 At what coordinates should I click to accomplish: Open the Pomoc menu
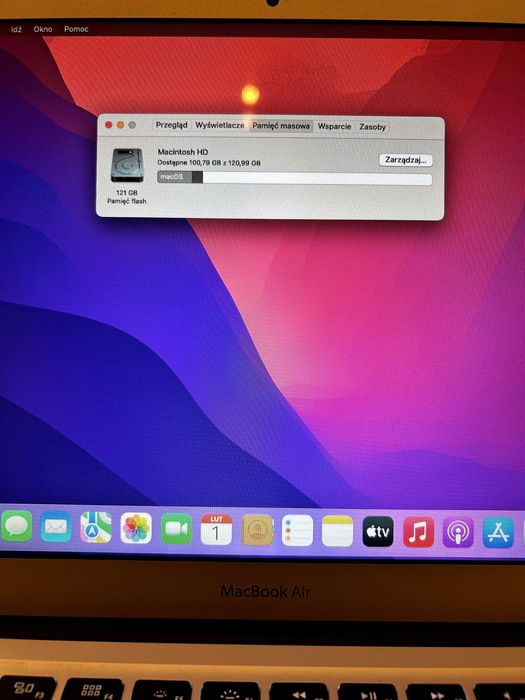point(76,29)
